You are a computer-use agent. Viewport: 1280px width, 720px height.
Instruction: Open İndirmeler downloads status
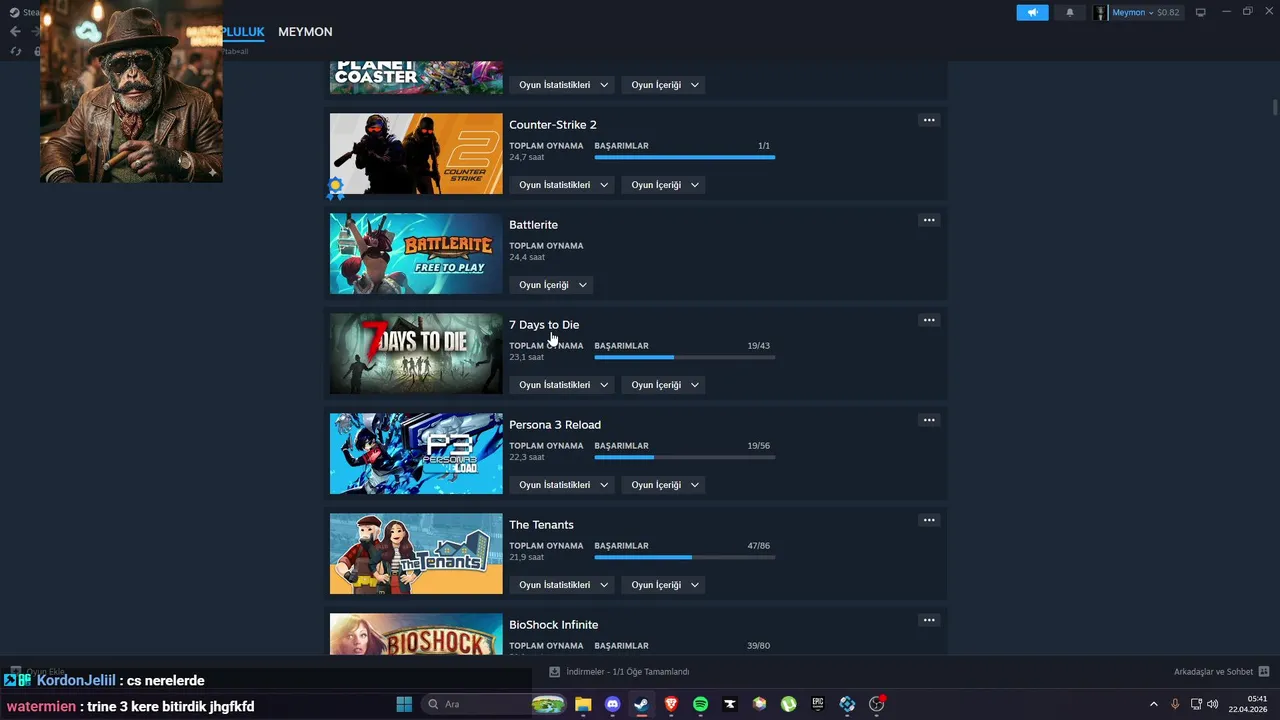[x=620, y=672]
